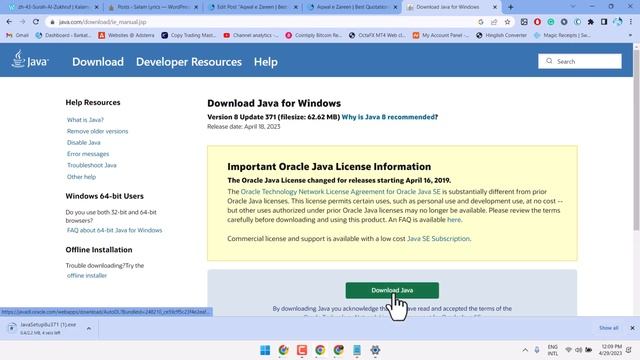Click the green Download Java button
This screenshot has width=640, height=360.
[x=392, y=290]
